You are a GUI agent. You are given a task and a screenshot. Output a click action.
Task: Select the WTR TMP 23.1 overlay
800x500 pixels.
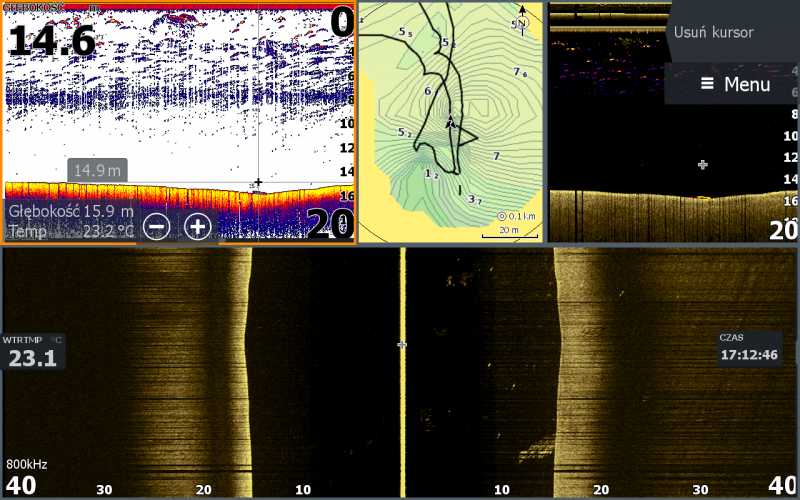click(33, 352)
